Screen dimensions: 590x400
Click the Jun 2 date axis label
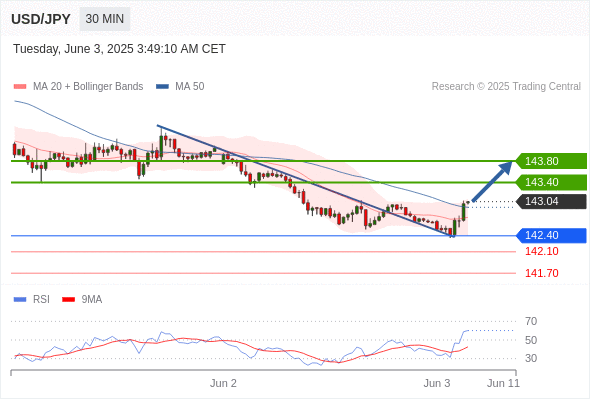coord(223,383)
